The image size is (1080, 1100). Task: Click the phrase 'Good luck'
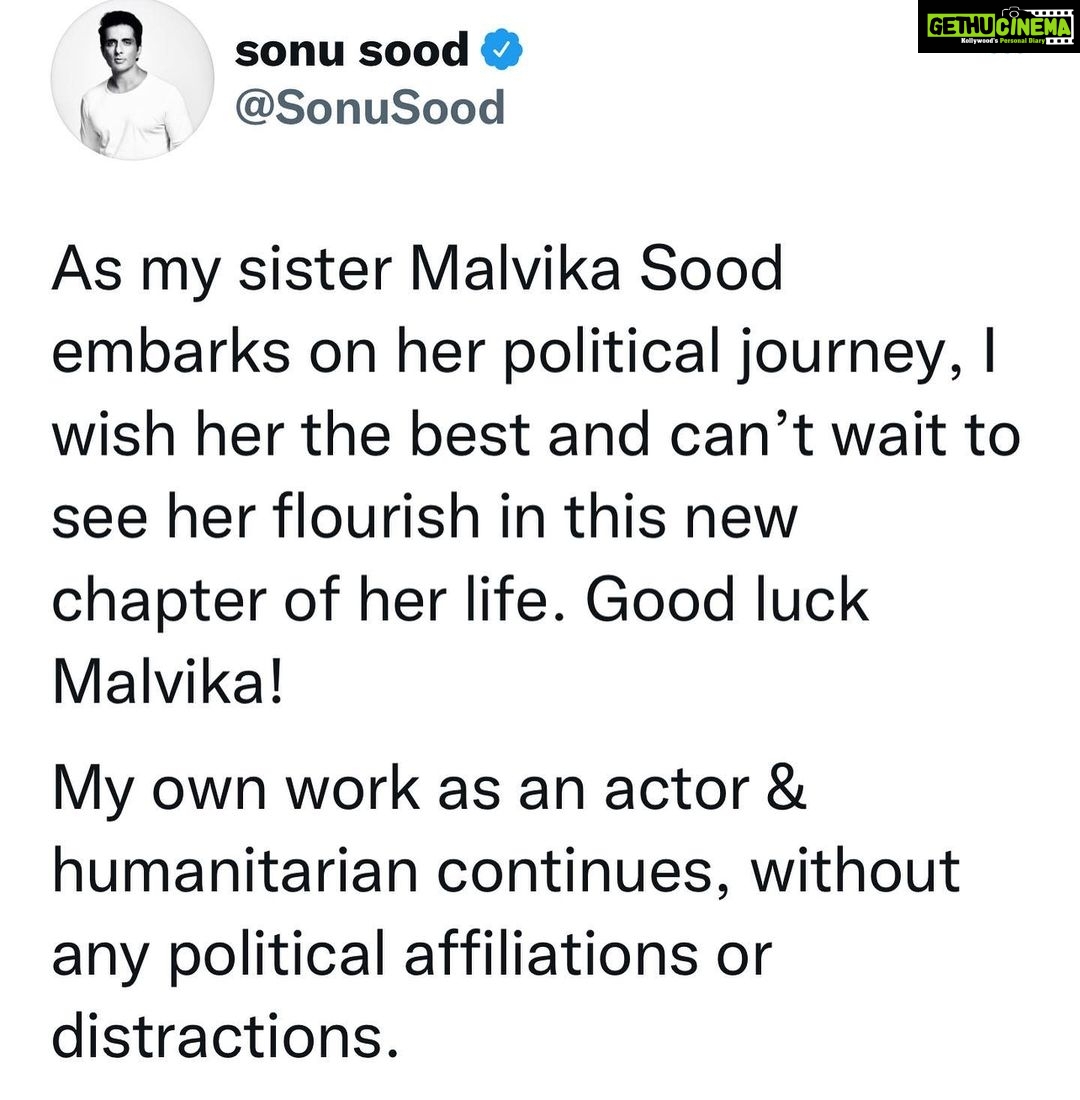pyautogui.click(x=727, y=600)
